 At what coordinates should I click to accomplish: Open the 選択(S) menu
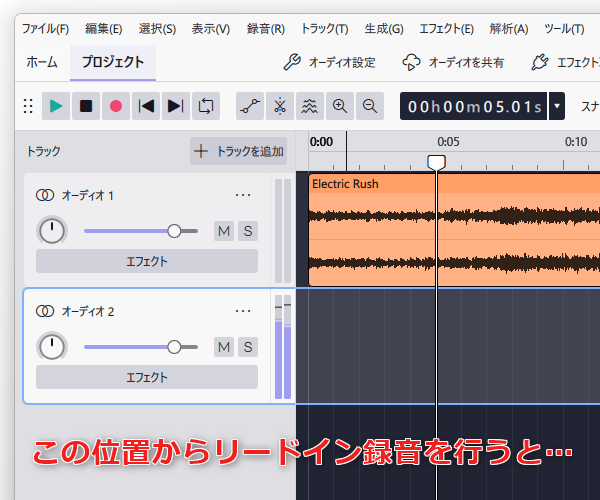[x=157, y=29]
